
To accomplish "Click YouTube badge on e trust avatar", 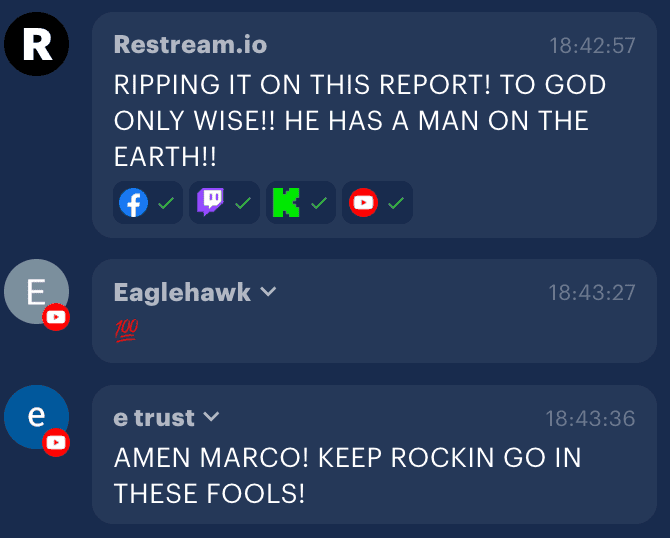I will 56,442.
